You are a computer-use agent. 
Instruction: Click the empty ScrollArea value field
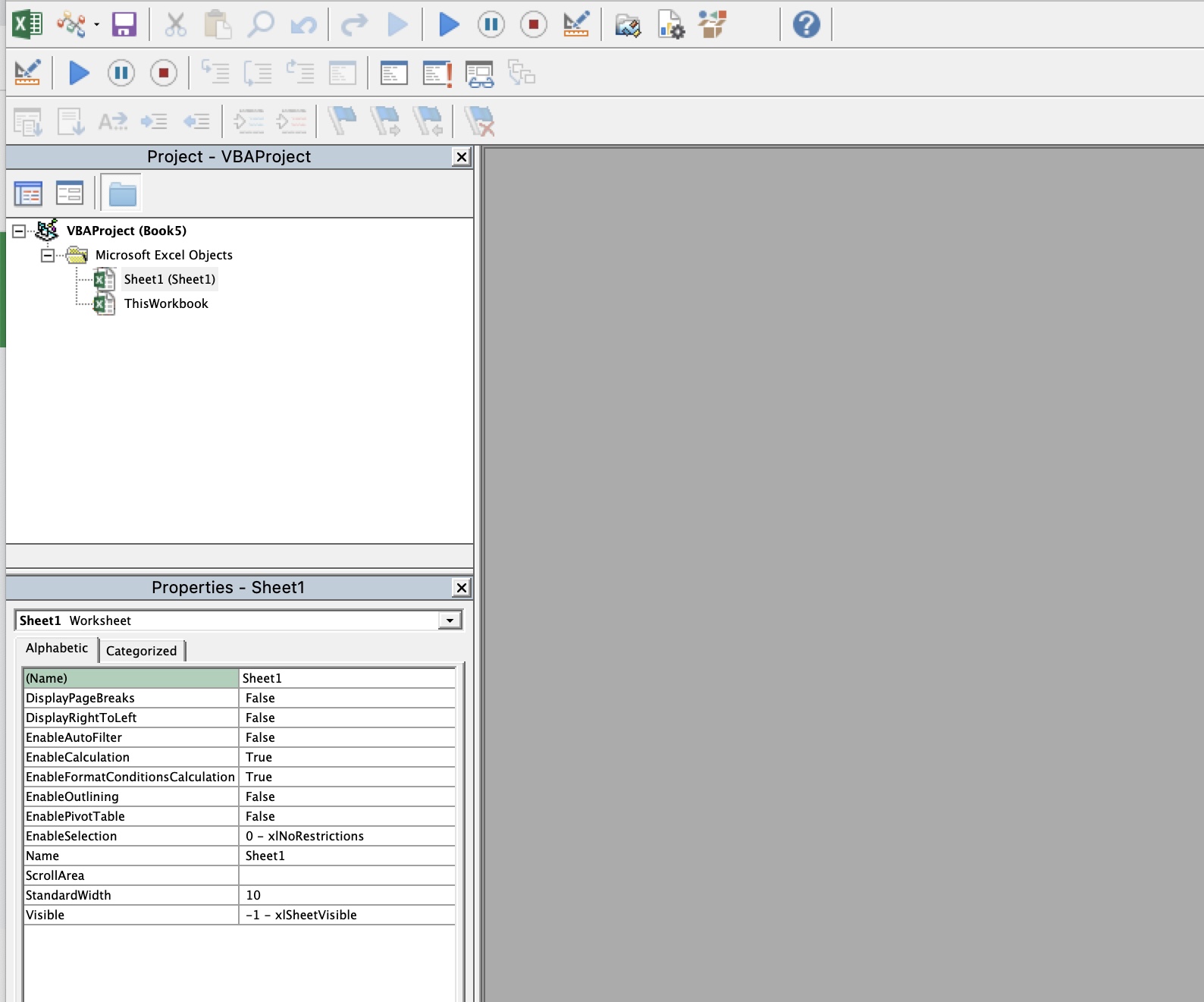tap(347, 875)
